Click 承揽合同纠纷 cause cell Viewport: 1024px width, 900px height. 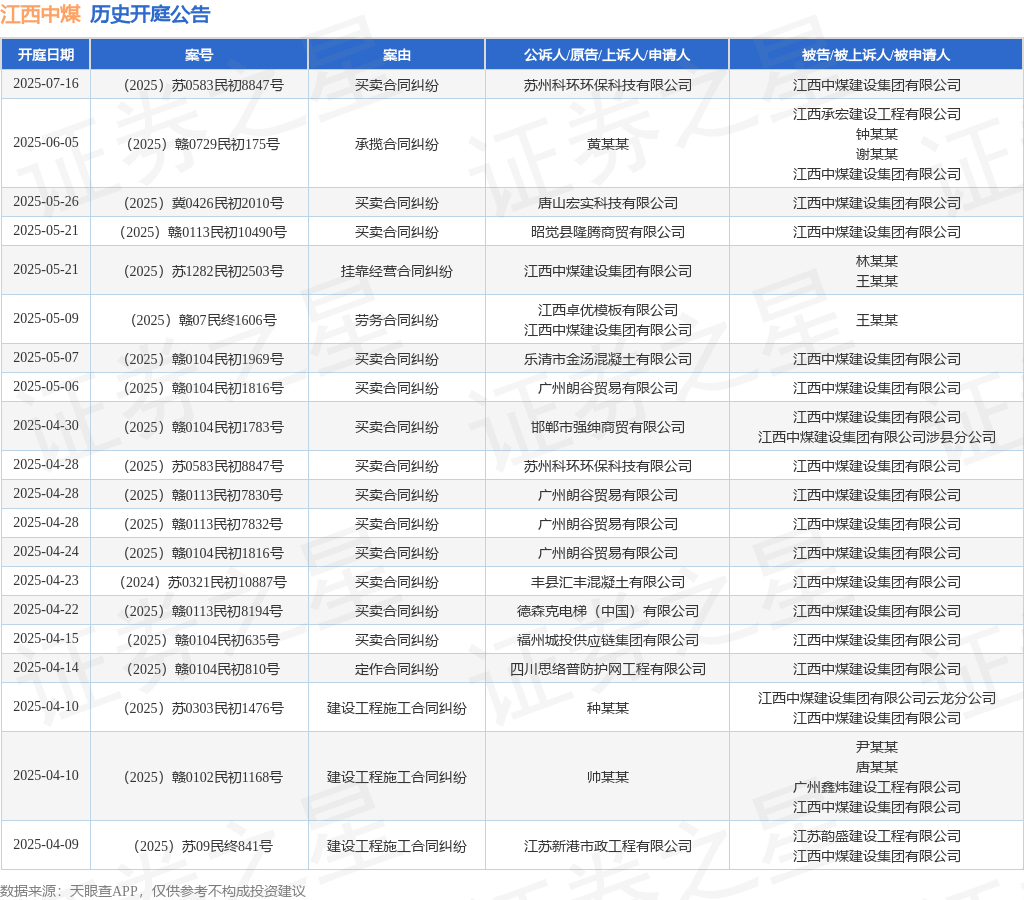click(x=396, y=144)
